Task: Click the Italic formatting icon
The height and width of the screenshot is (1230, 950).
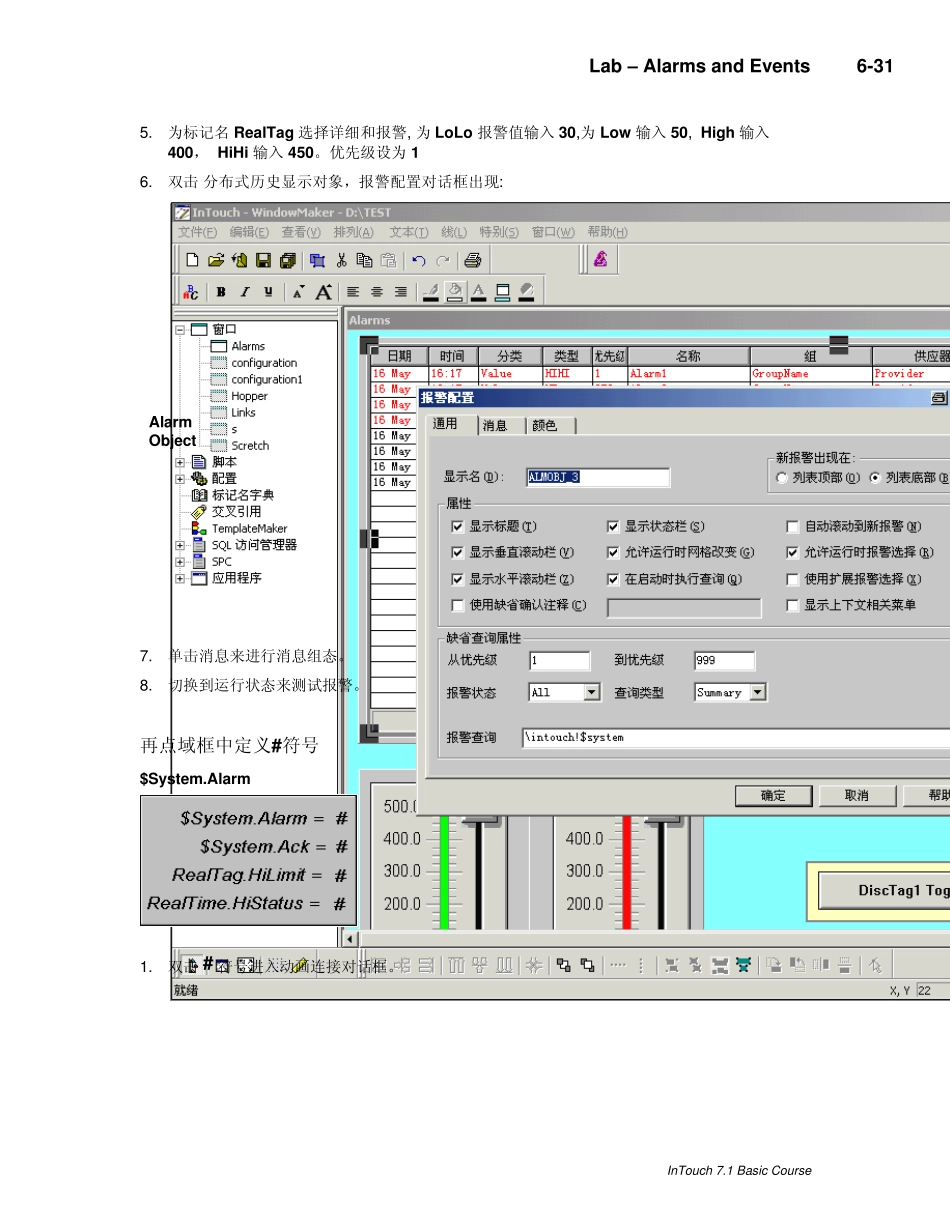Action: tap(244, 292)
